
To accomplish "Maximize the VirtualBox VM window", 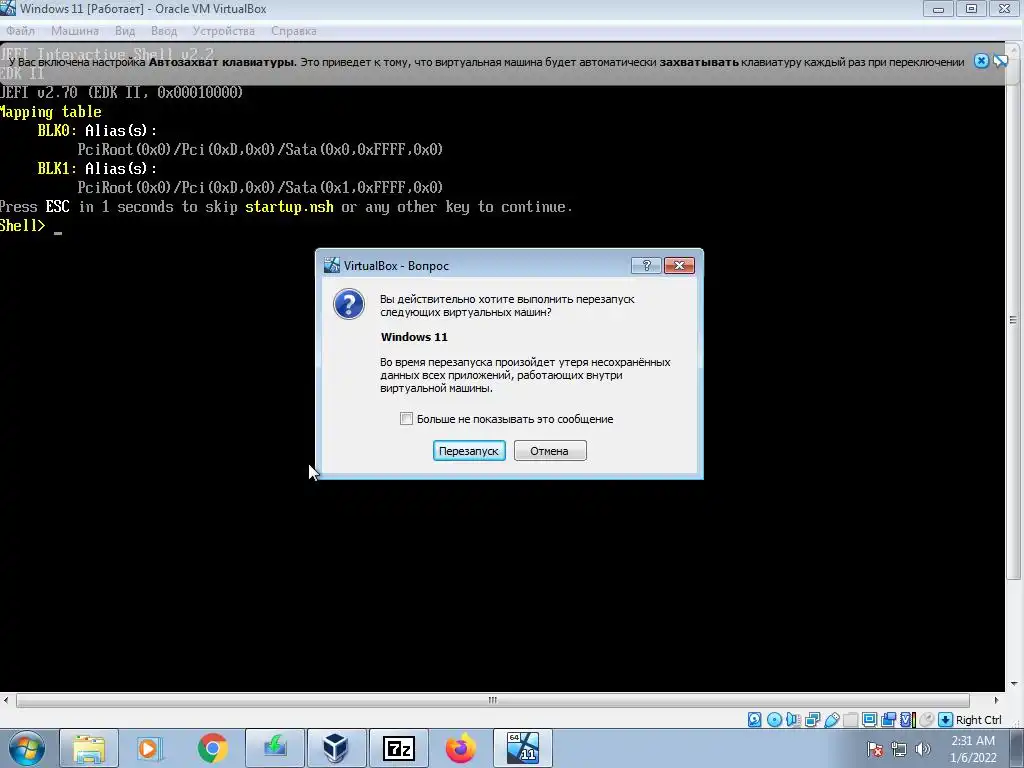I will pyautogui.click(x=971, y=8).
